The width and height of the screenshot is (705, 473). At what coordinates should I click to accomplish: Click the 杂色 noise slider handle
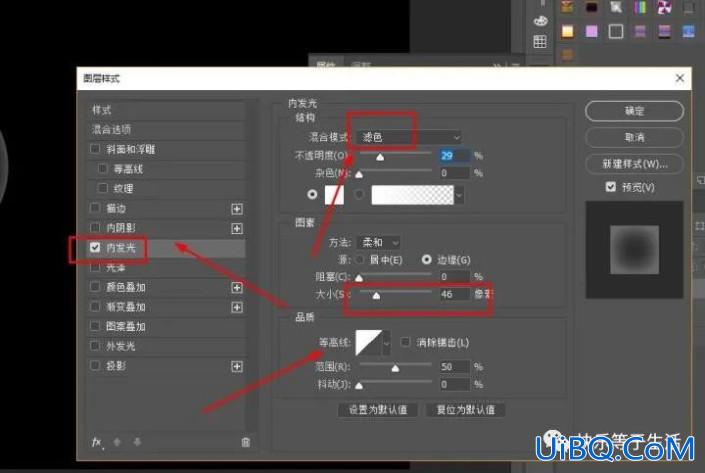[359, 174]
